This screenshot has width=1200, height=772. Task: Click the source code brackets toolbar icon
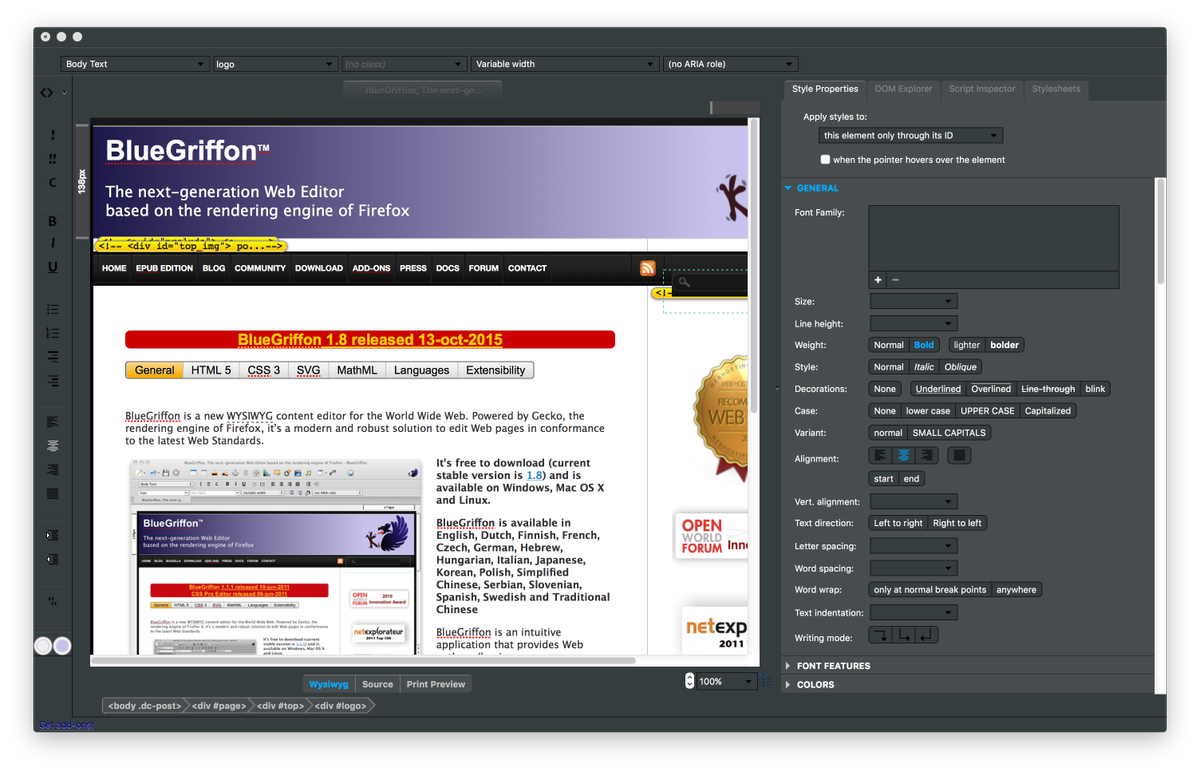[46, 92]
